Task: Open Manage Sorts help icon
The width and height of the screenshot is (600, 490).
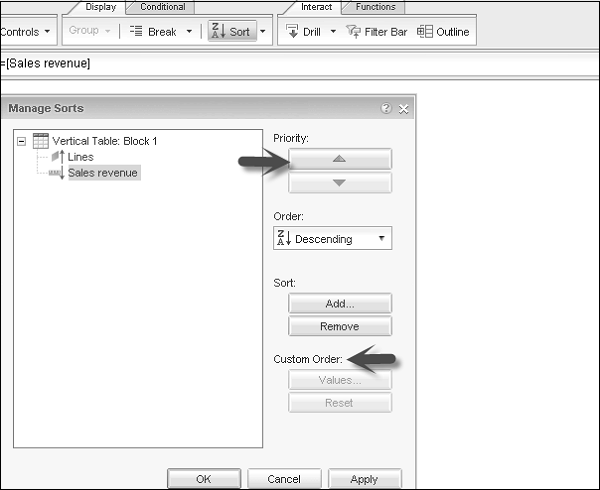Action: click(x=386, y=108)
